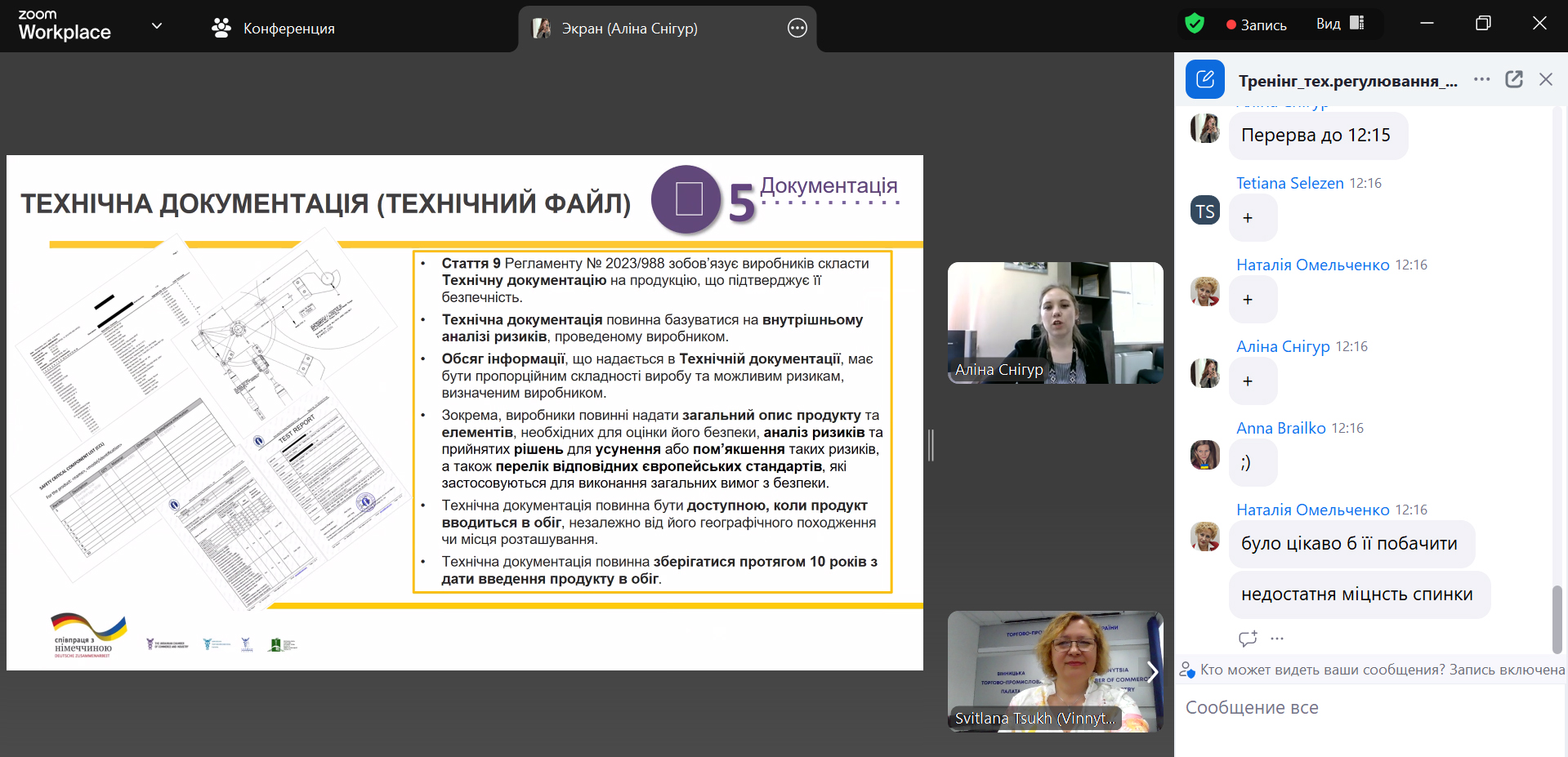This screenshot has width=1568, height=757.
Task: Restore down the Zoom window
Action: [x=1483, y=23]
